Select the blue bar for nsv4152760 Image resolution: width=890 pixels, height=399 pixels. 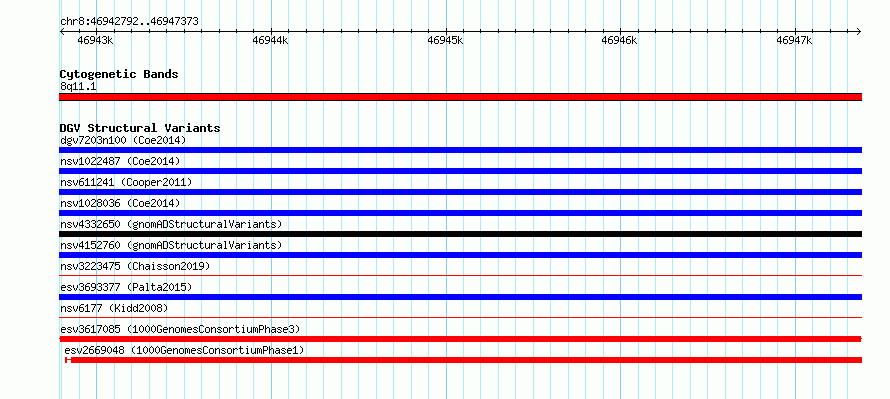(x=460, y=255)
